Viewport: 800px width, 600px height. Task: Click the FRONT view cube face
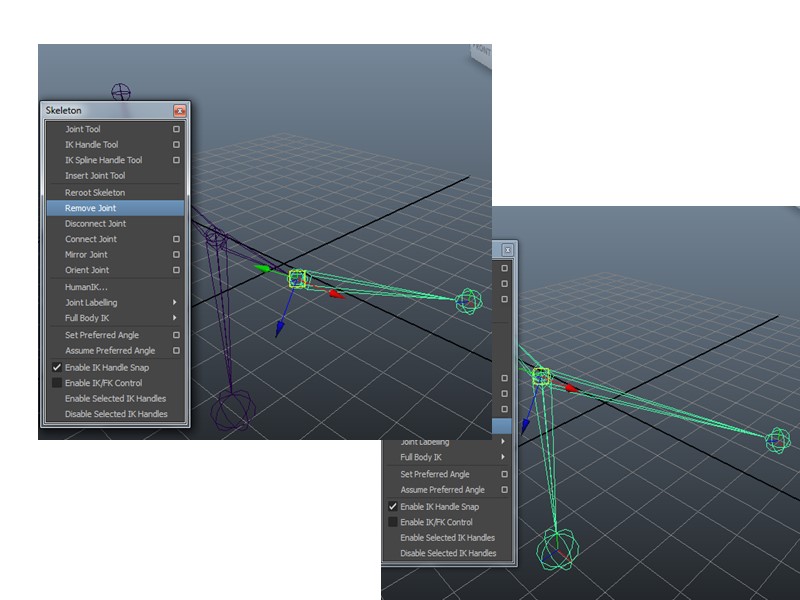(481, 55)
